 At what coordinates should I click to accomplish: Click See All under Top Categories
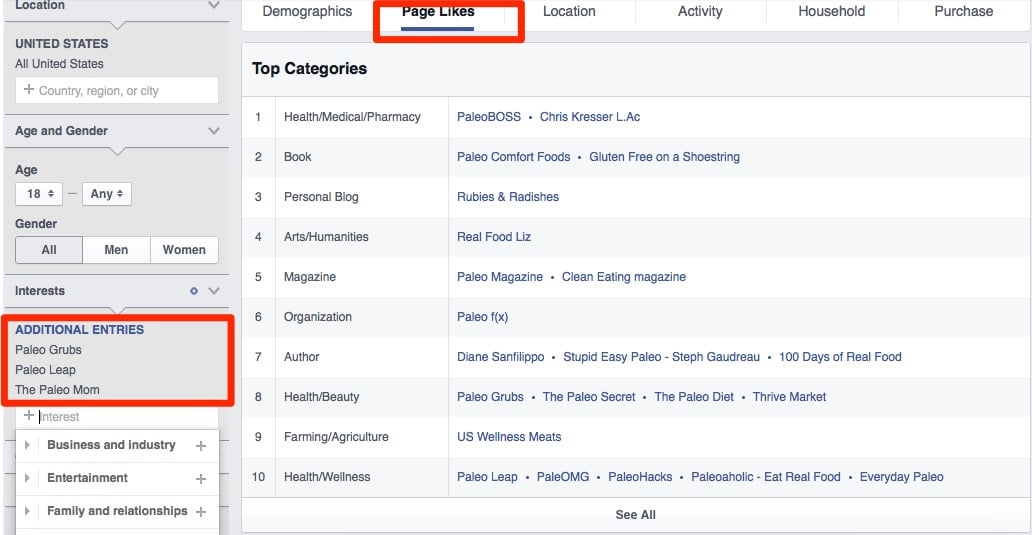coord(635,515)
